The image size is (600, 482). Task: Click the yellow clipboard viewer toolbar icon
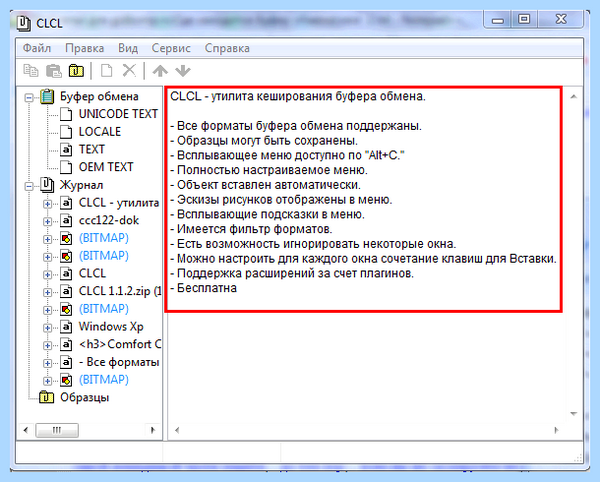(x=76, y=71)
